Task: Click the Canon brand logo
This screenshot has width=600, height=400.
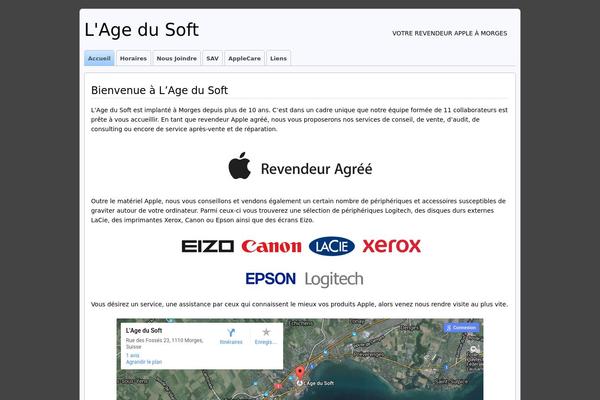Action: 271,246
